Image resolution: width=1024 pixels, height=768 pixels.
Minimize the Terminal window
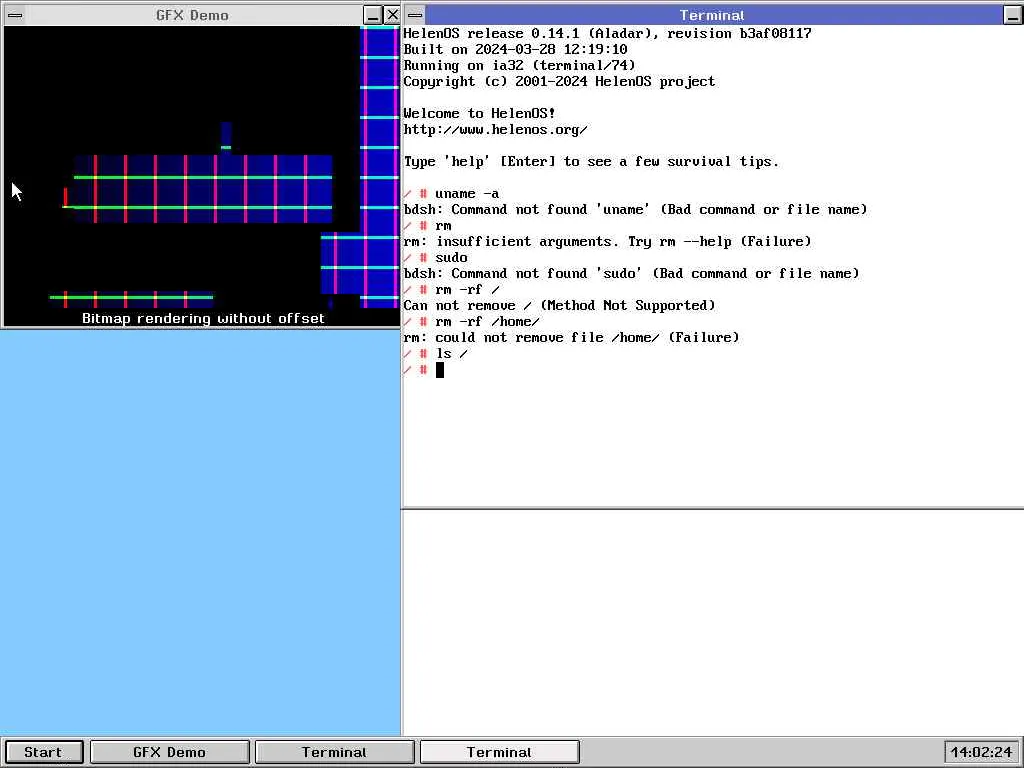click(x=1012, y=15)
